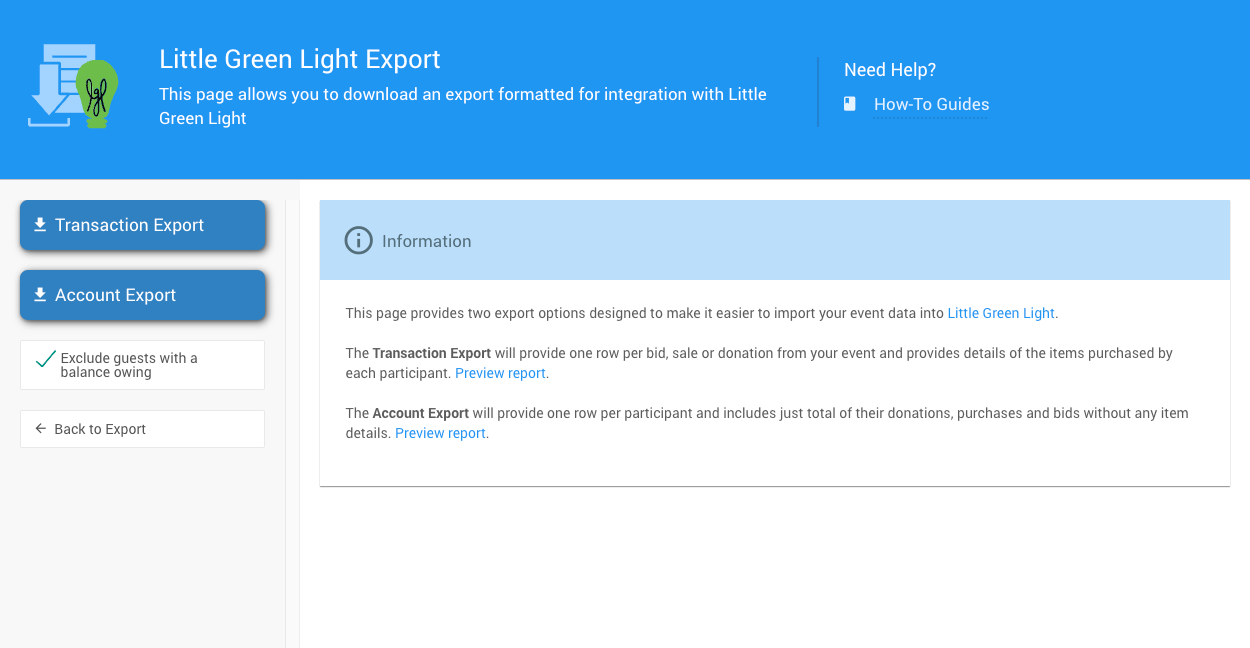Go Back to Export page
Viewport: 1250px width, 648px height.
[x=142, y=429]
